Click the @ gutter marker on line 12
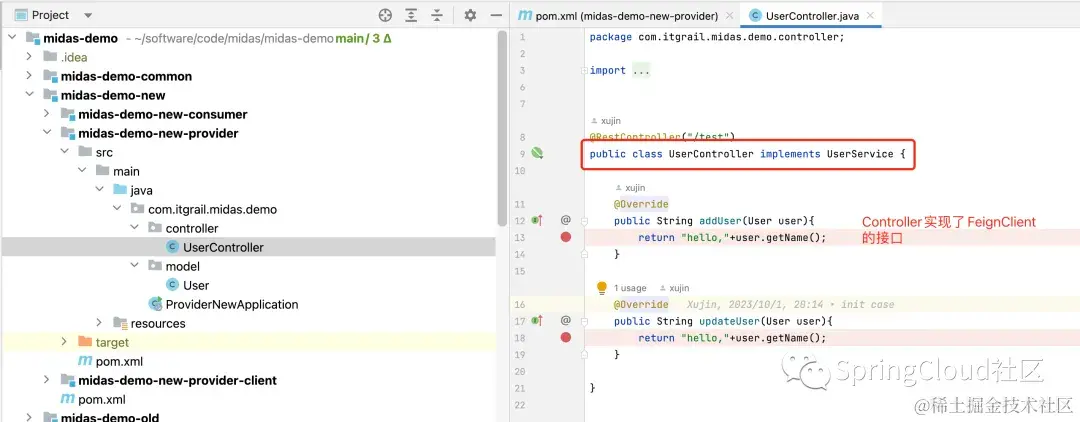The height and width of the screenshot is (422, 1080). [565, 220]
